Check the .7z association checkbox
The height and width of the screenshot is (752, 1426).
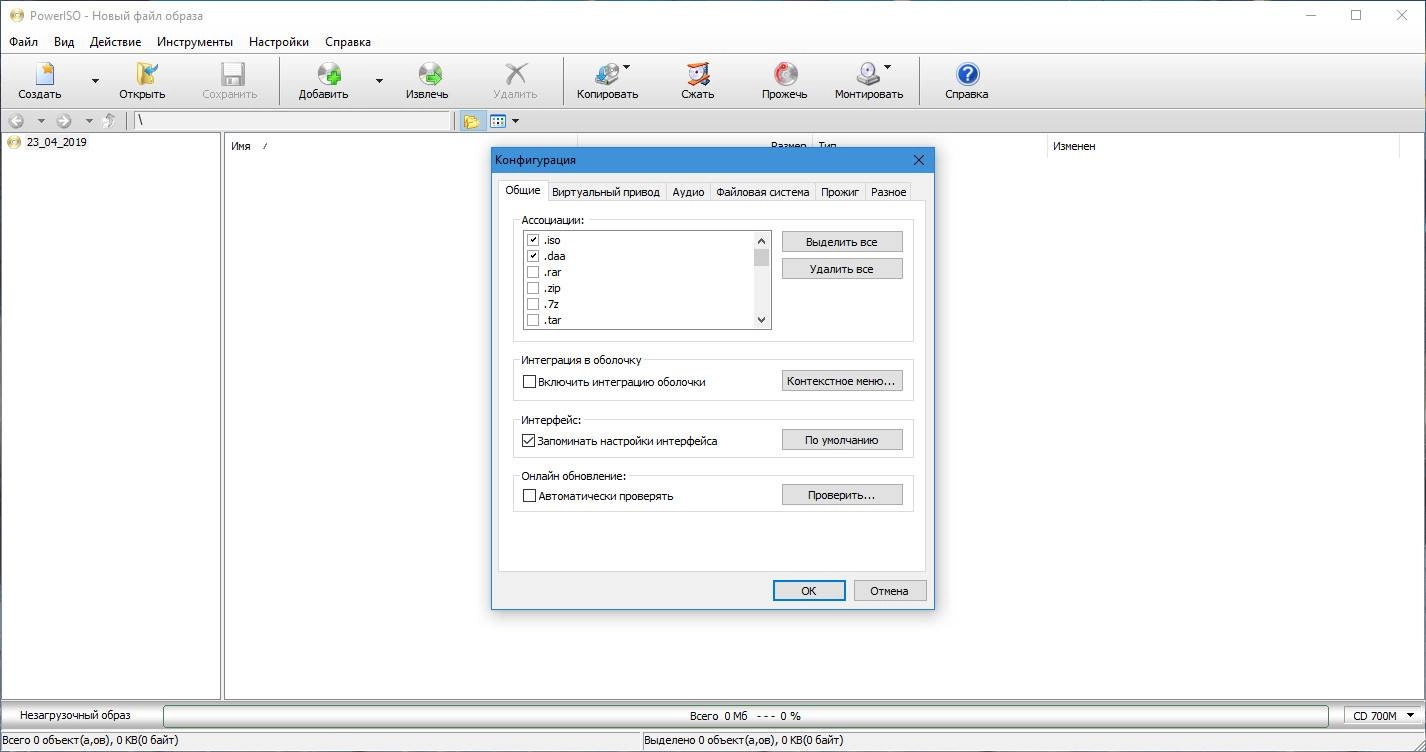(x=533, y=304)
